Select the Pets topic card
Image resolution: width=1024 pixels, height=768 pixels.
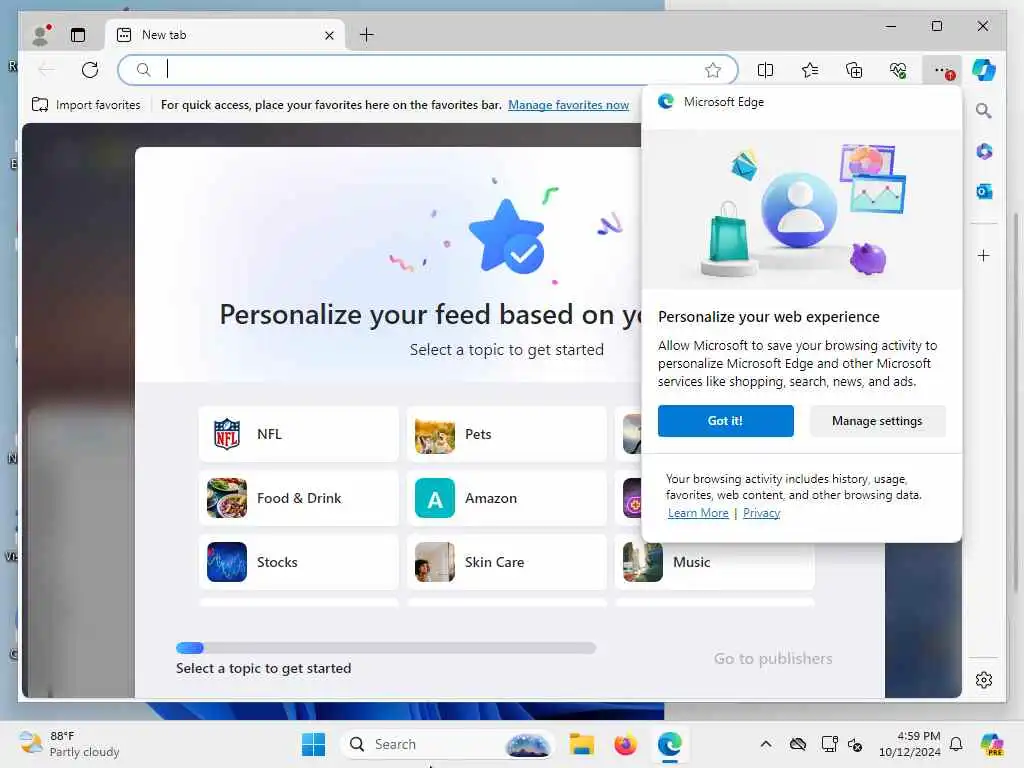(506, 434)
